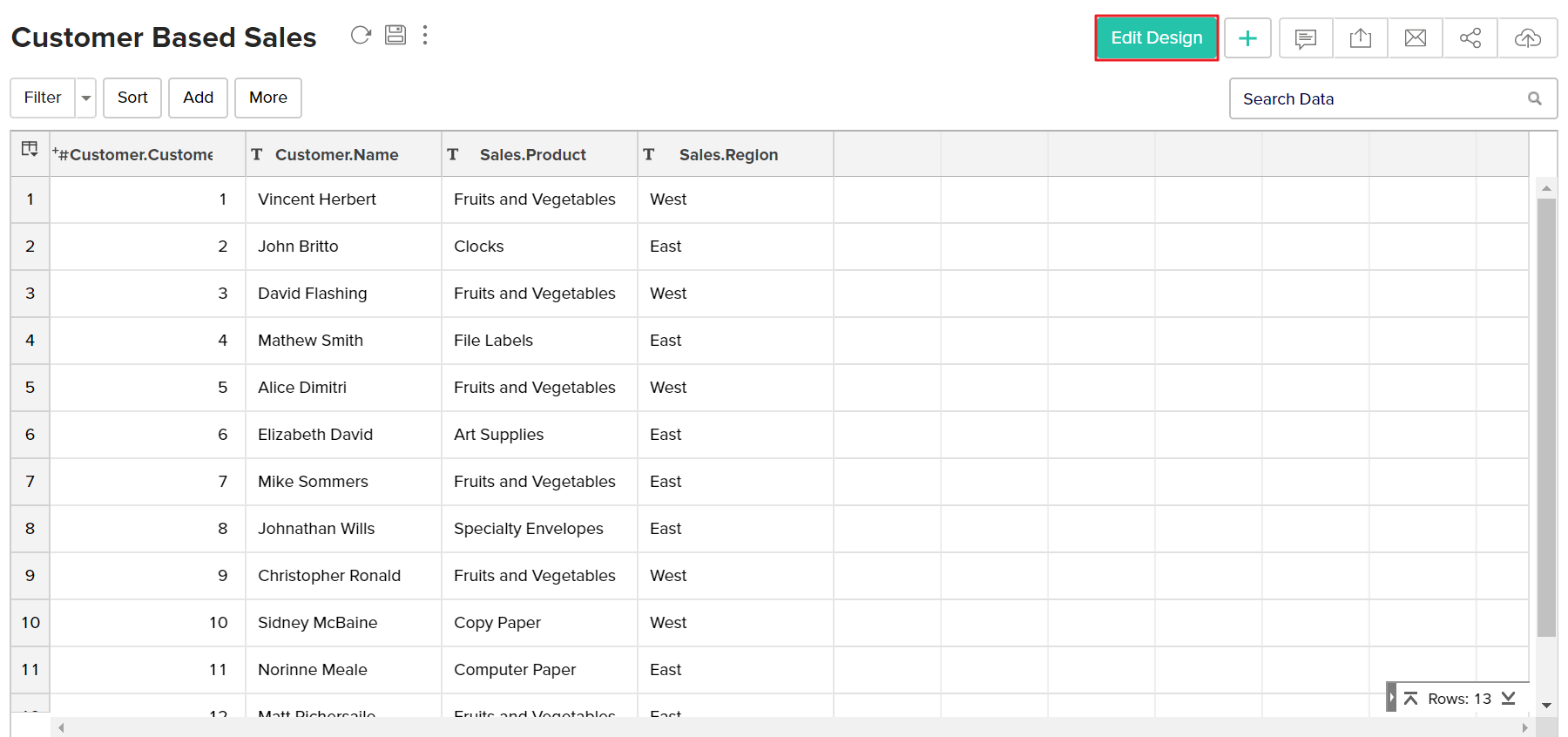This screenshot has height=737, width=1568.
Task: Click the Edit Design button
Action: 1156,38
